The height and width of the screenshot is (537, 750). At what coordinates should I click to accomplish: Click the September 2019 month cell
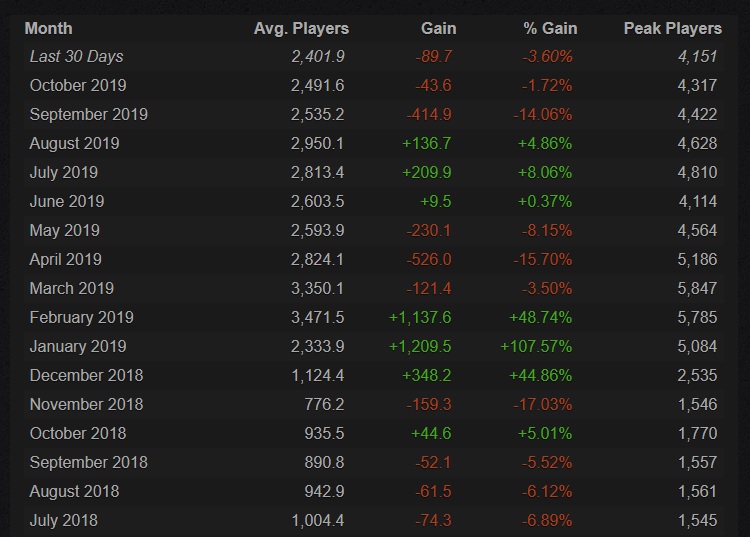pyautogui.click(x=88, y=114)
